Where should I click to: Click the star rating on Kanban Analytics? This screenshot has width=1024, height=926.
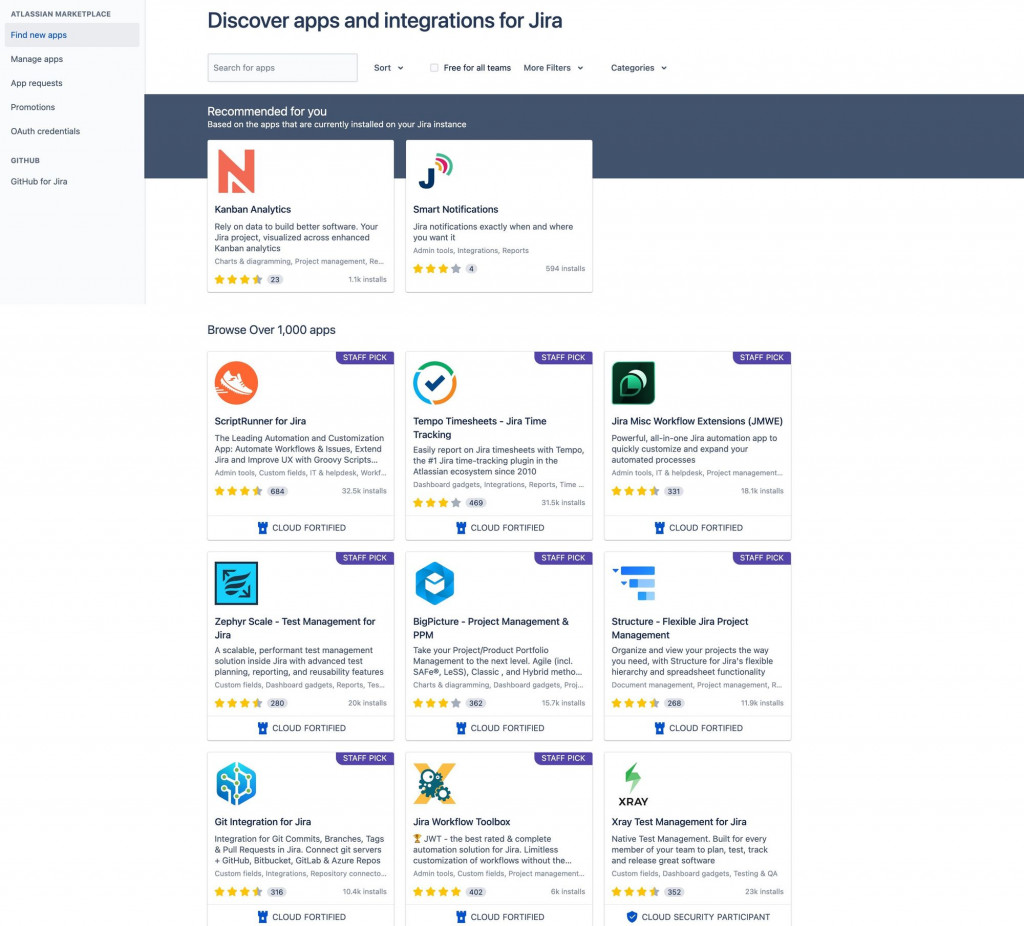[238, 279]
